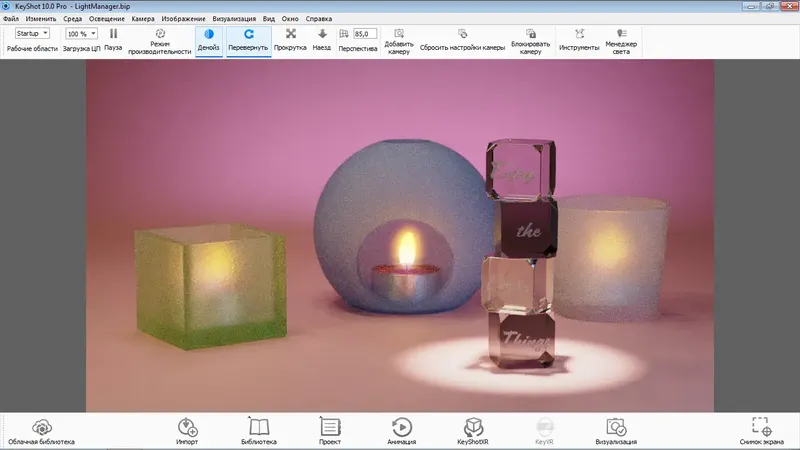Viewport: 800px width, 450px height.
Task: Open the Справка menu
Action: pos(319,19)
